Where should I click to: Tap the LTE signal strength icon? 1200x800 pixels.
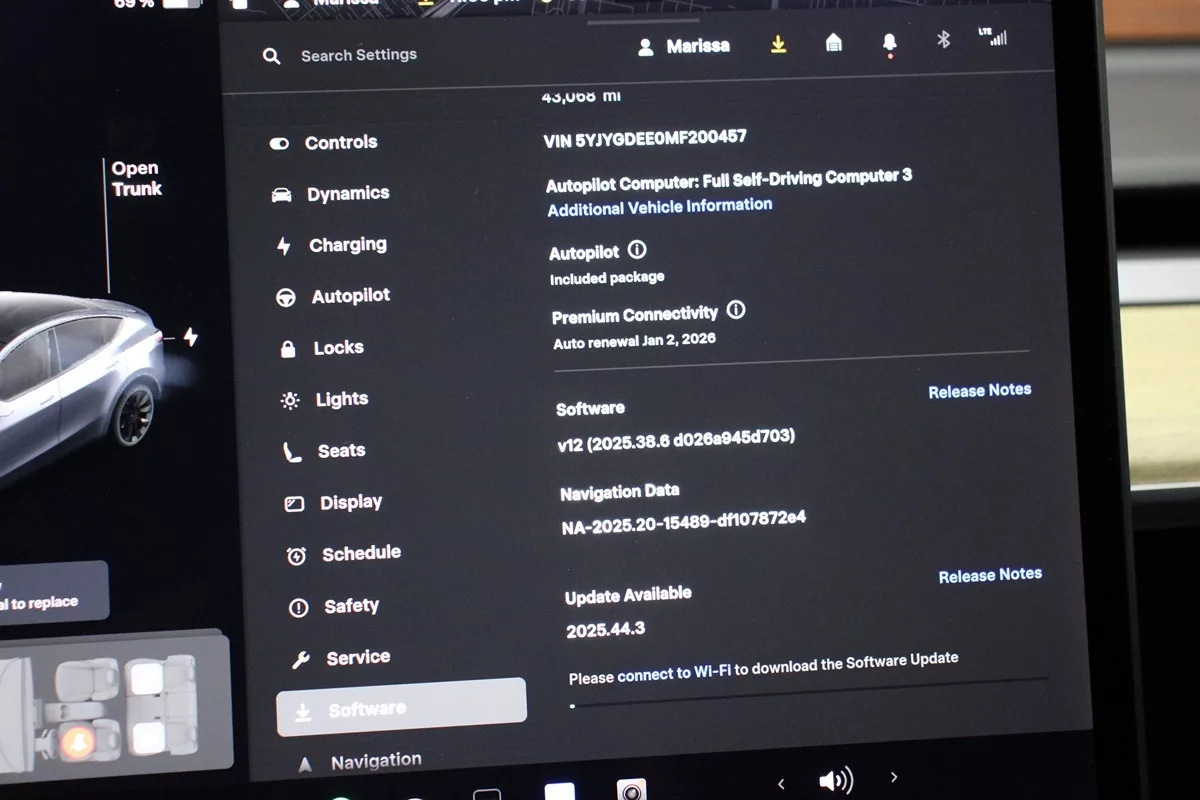993,38
